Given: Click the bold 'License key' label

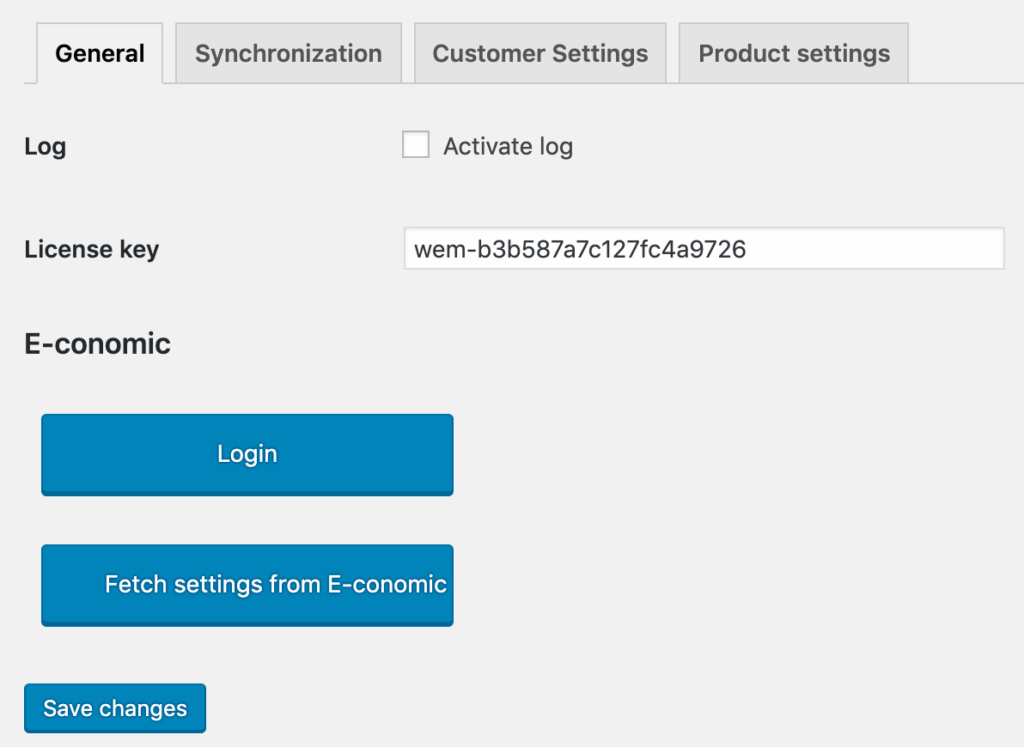Looking at the screenshot, I should (x=91, y=249).
